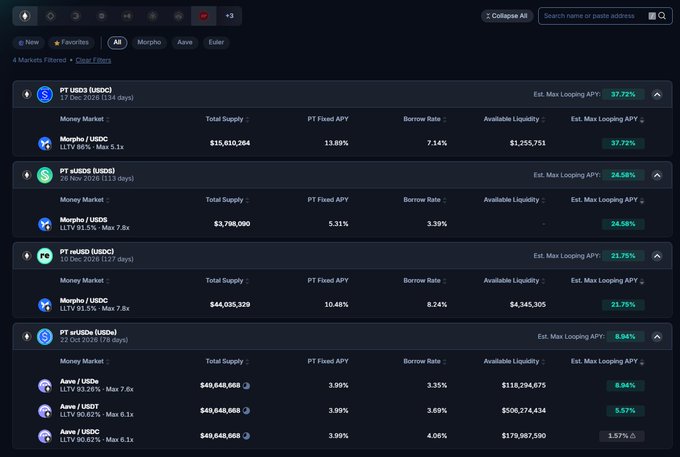Click the PT sUSDS token logo
The width and height of the screenshot is (680, 457).
tap(45, 175)
